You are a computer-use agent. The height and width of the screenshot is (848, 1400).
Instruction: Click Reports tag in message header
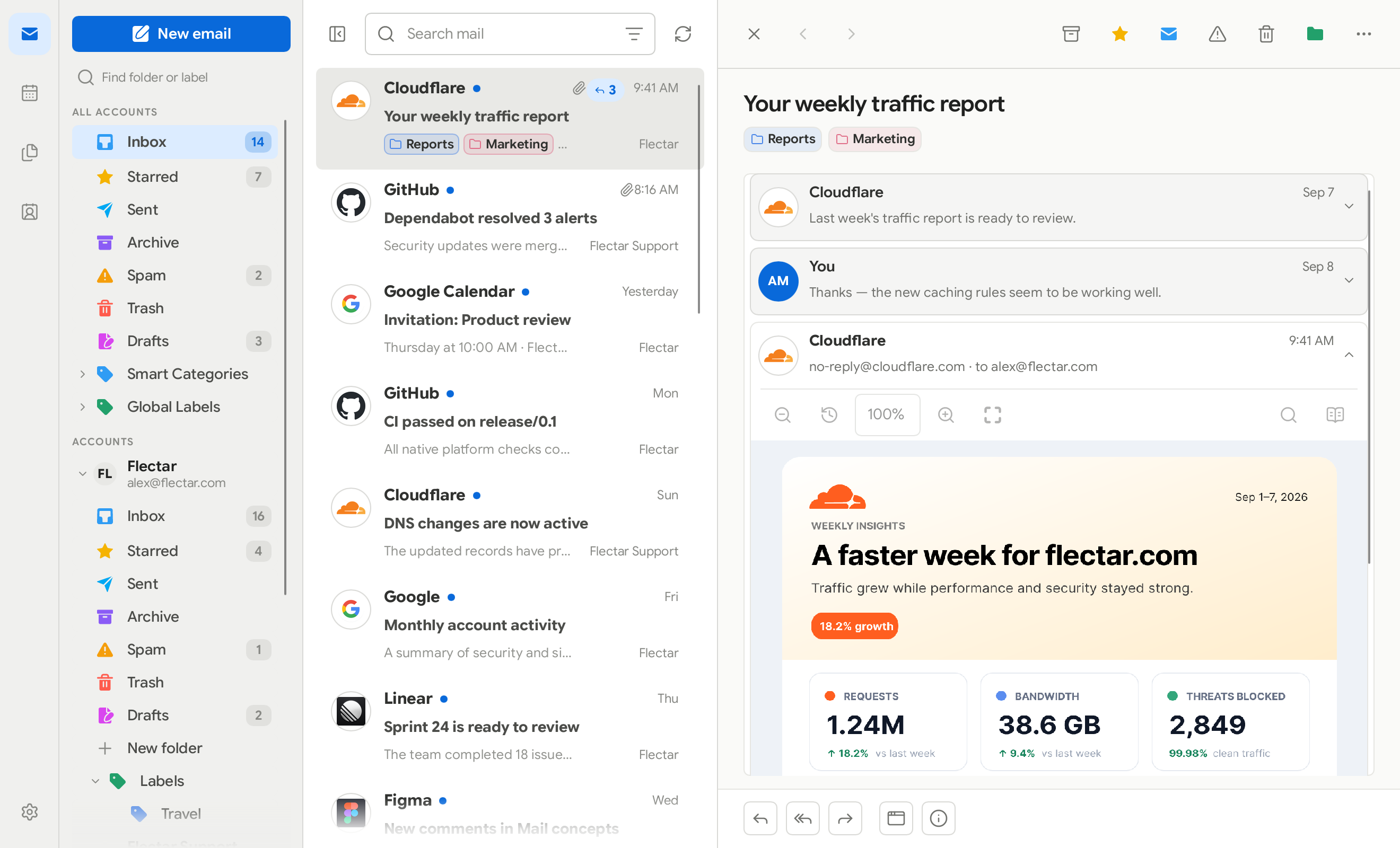pyautogui.click(x=782, y=139)
